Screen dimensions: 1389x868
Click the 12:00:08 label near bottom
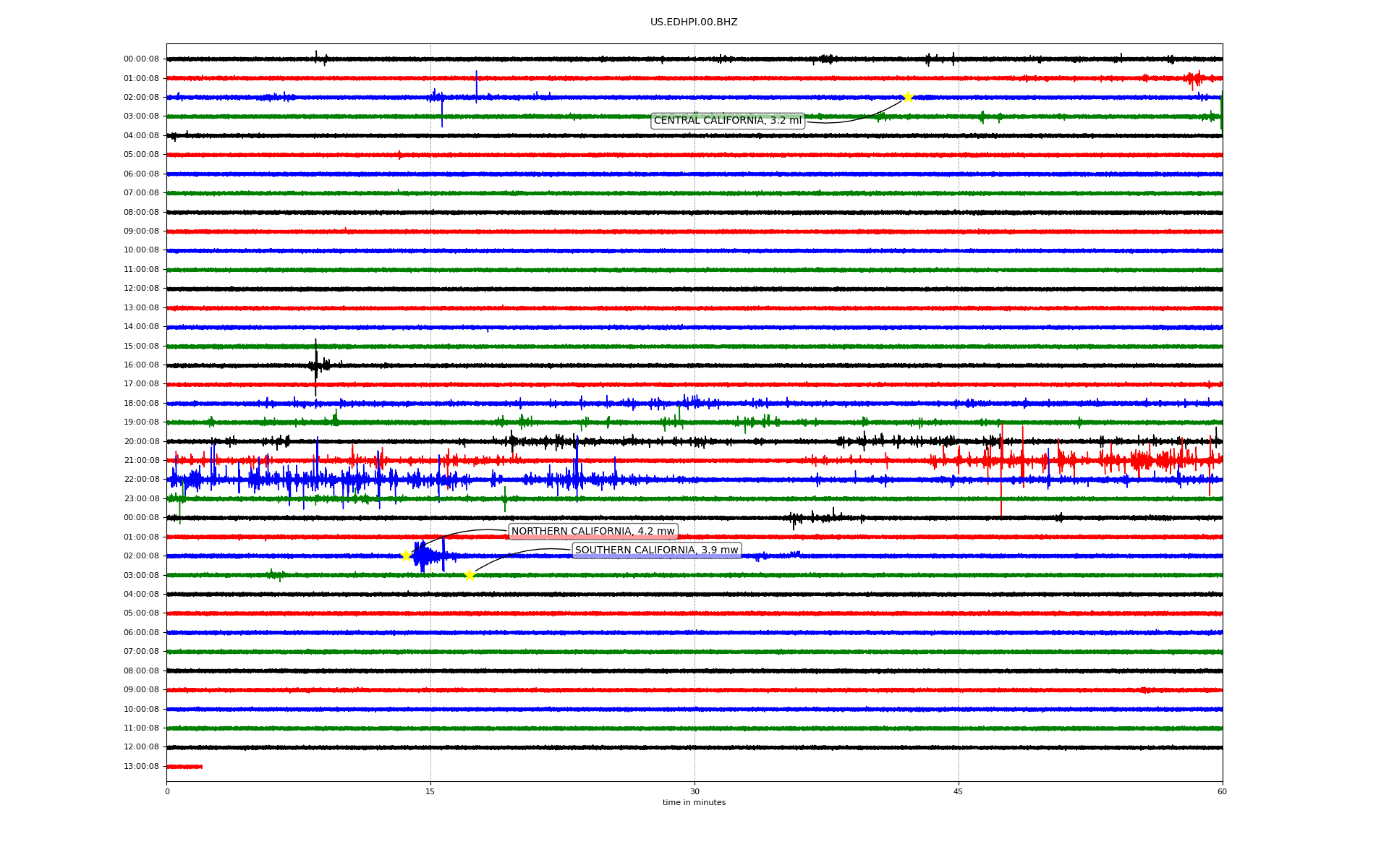[x=141, y=747]
